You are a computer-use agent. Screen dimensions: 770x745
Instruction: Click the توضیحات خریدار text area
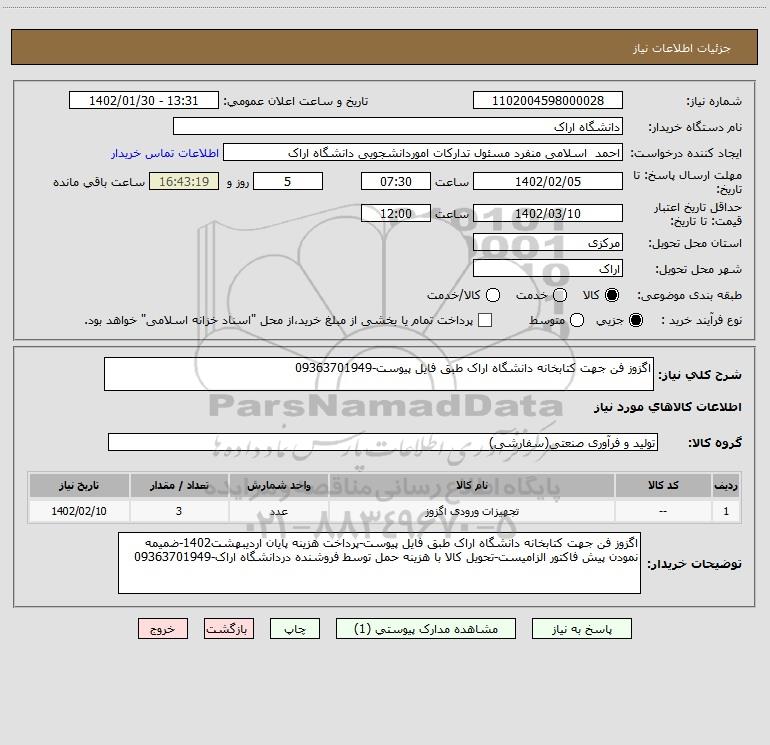pos(379,563)
